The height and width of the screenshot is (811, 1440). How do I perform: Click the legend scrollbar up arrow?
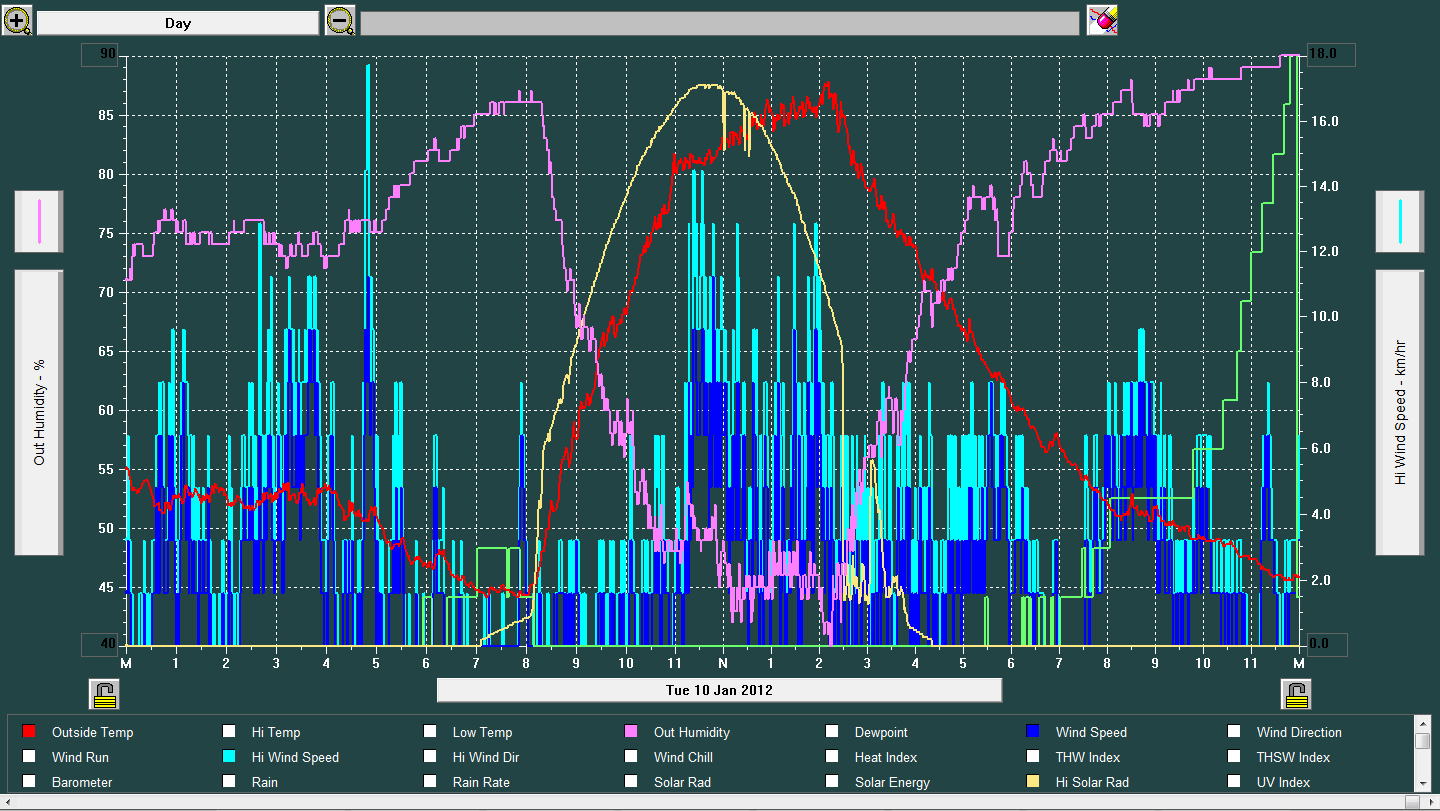tap(1422, 723)
